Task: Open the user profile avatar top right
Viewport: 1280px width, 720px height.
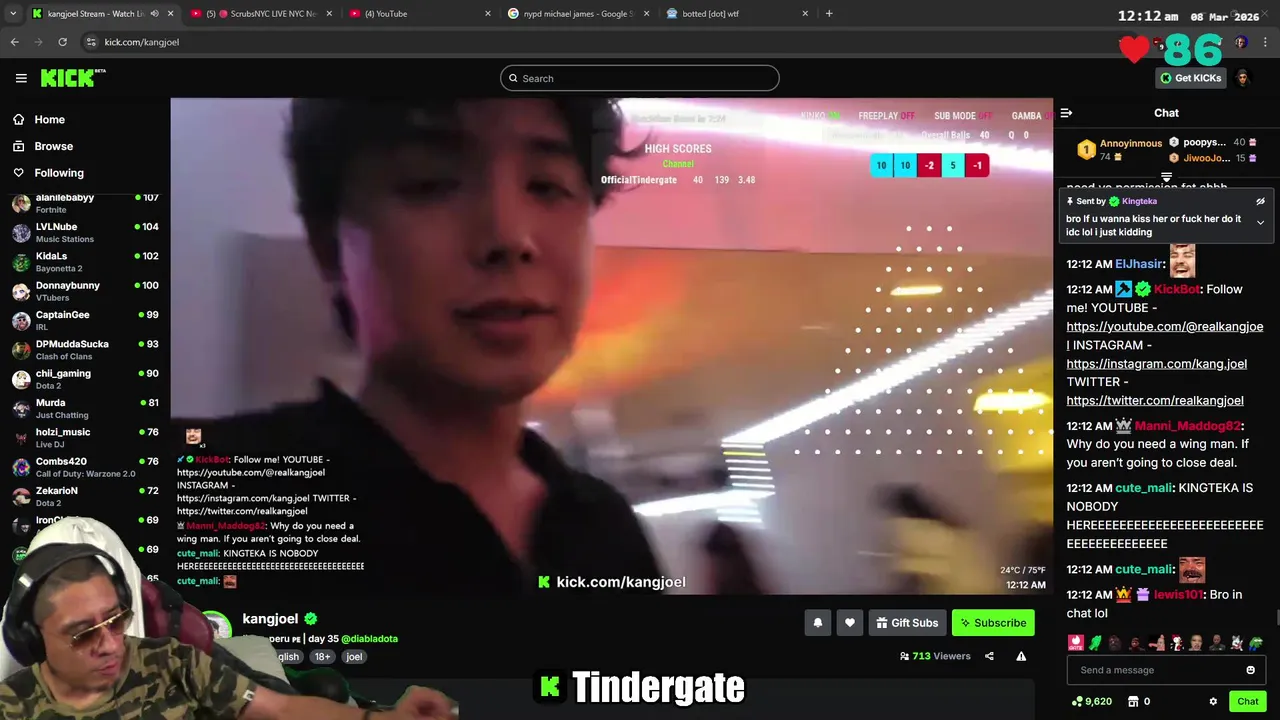Action: 1243,78
